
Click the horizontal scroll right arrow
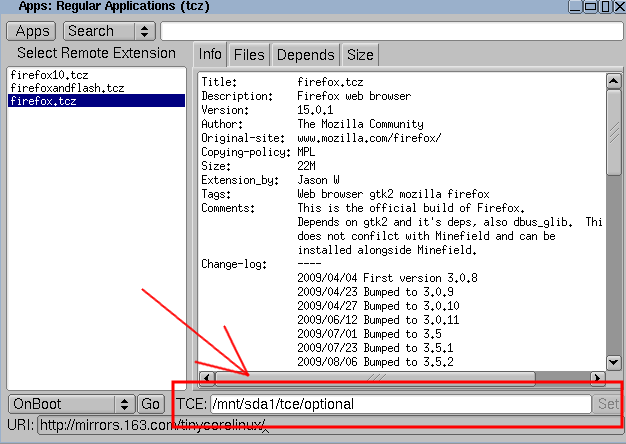597,377
